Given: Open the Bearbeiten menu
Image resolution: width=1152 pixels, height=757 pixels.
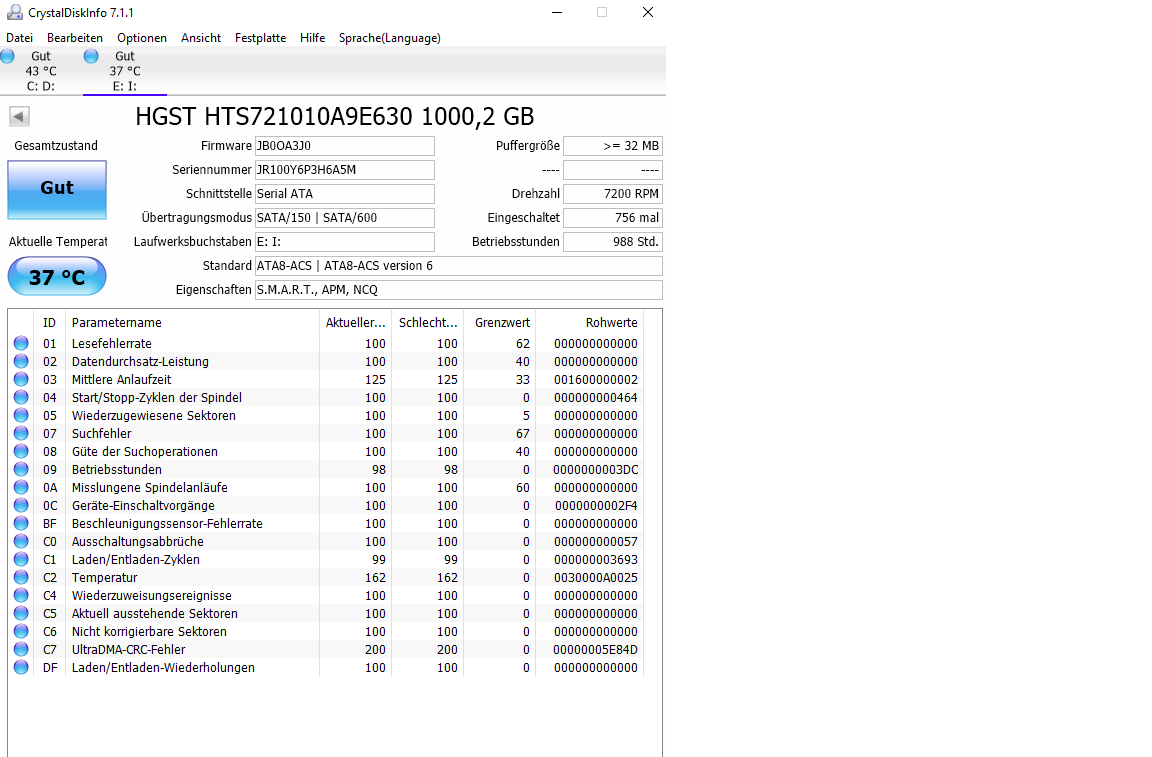Looking at the screenshot, I should click(x=75, y=37).
